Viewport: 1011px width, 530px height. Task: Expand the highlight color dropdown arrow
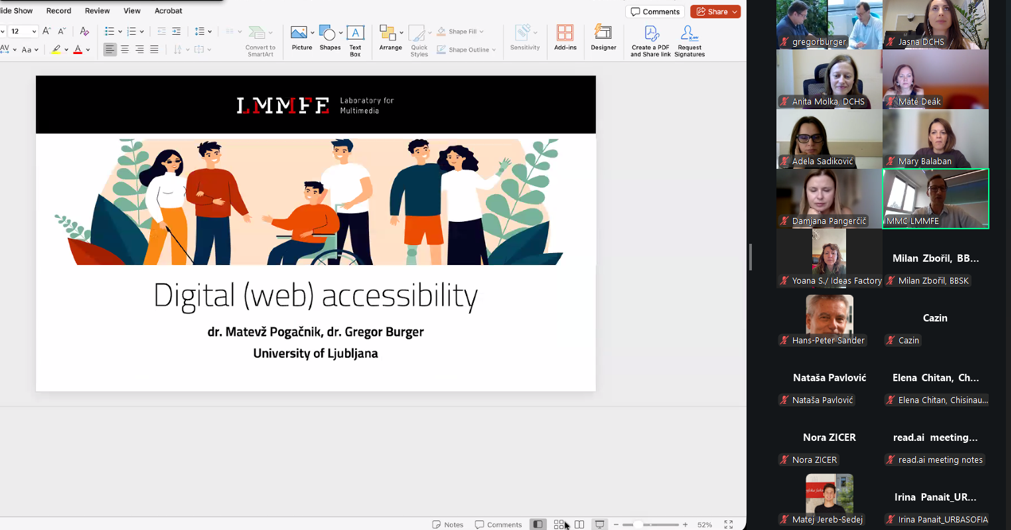[66, 50]
